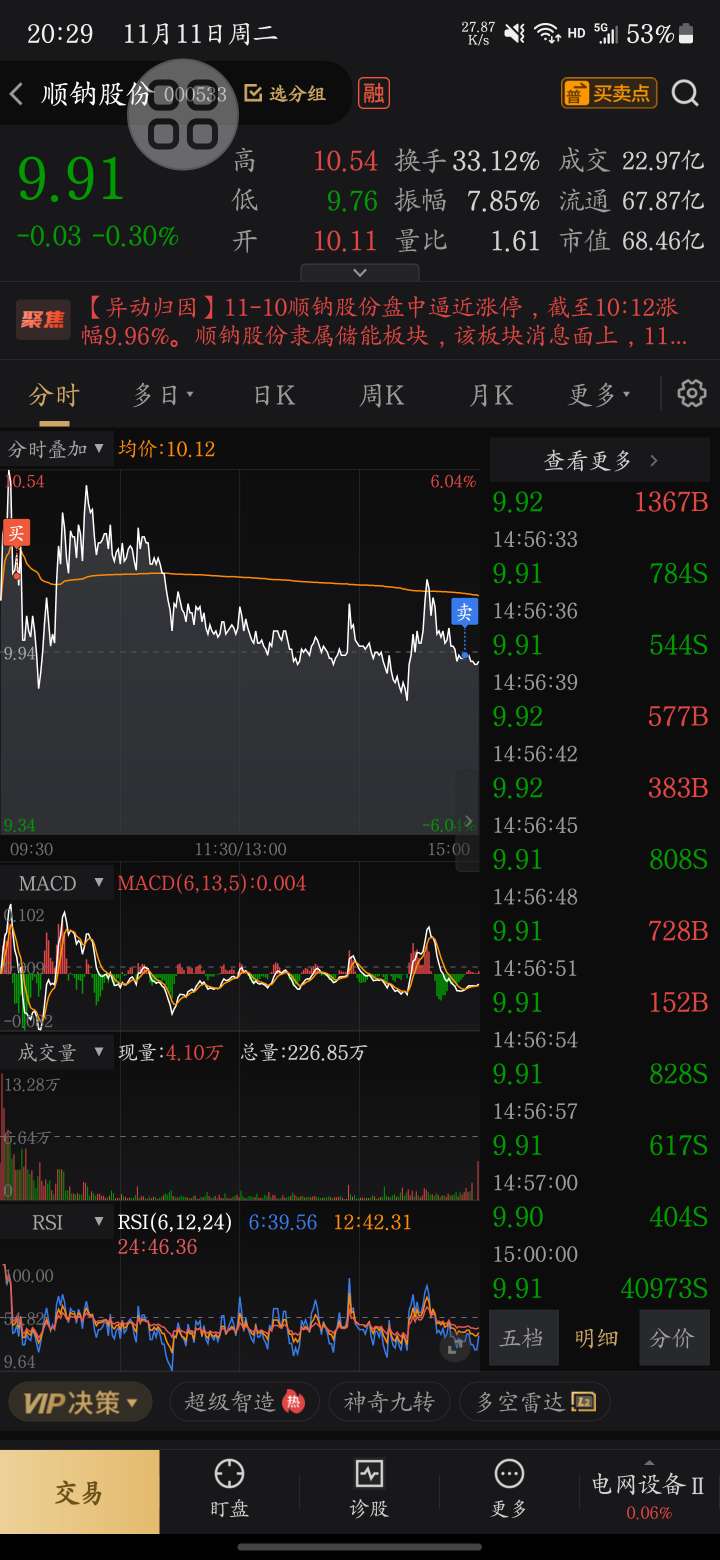Tap the 40973S trade row
The height and width of the screenshot is (1560, 720).
[600, 1288]
